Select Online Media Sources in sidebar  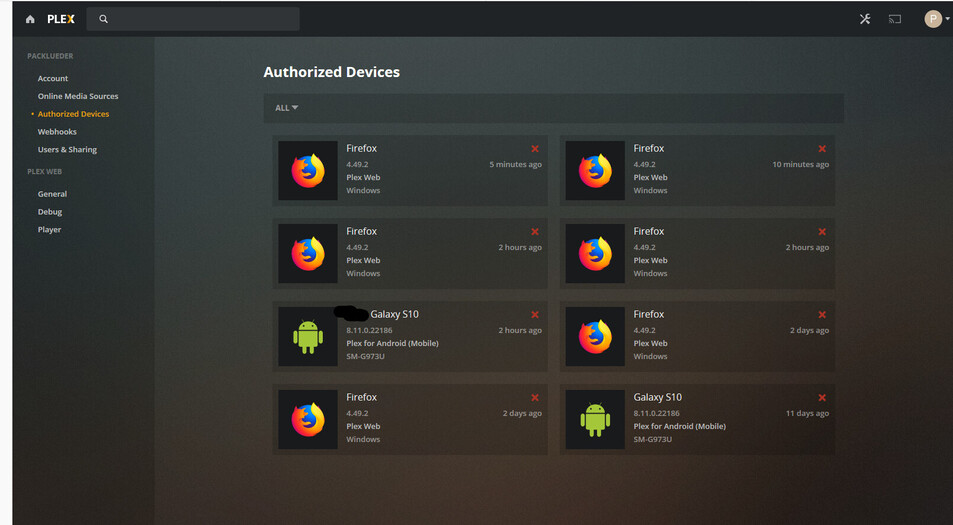pyautogui.click(x=78, y=96)
